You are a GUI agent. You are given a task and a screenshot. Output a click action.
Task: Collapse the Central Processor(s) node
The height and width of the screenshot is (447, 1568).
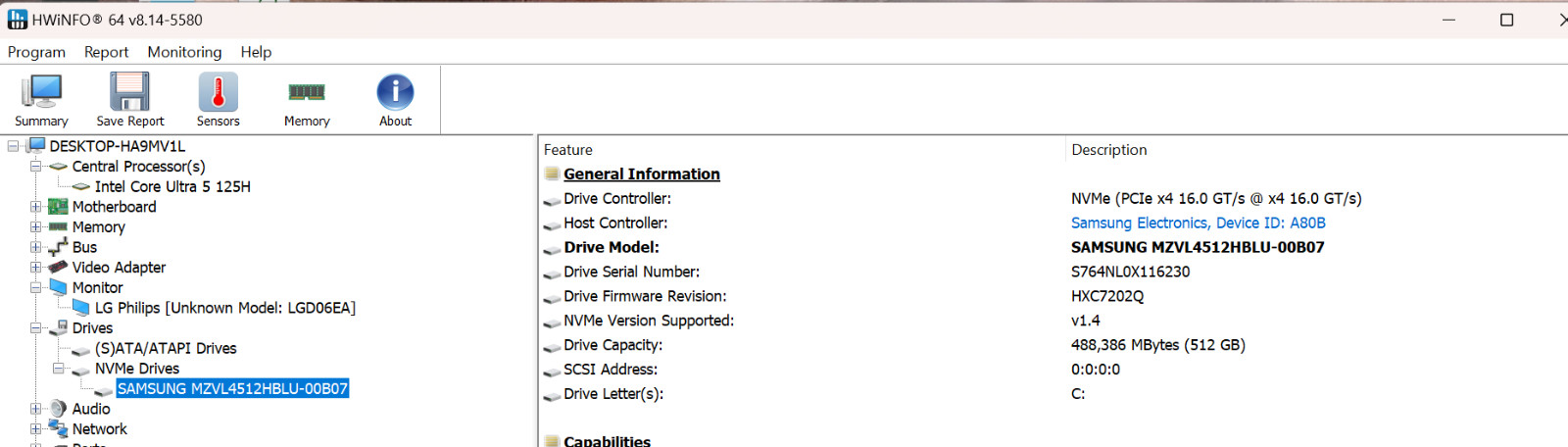pyautogui.click(x=35, y=167)
